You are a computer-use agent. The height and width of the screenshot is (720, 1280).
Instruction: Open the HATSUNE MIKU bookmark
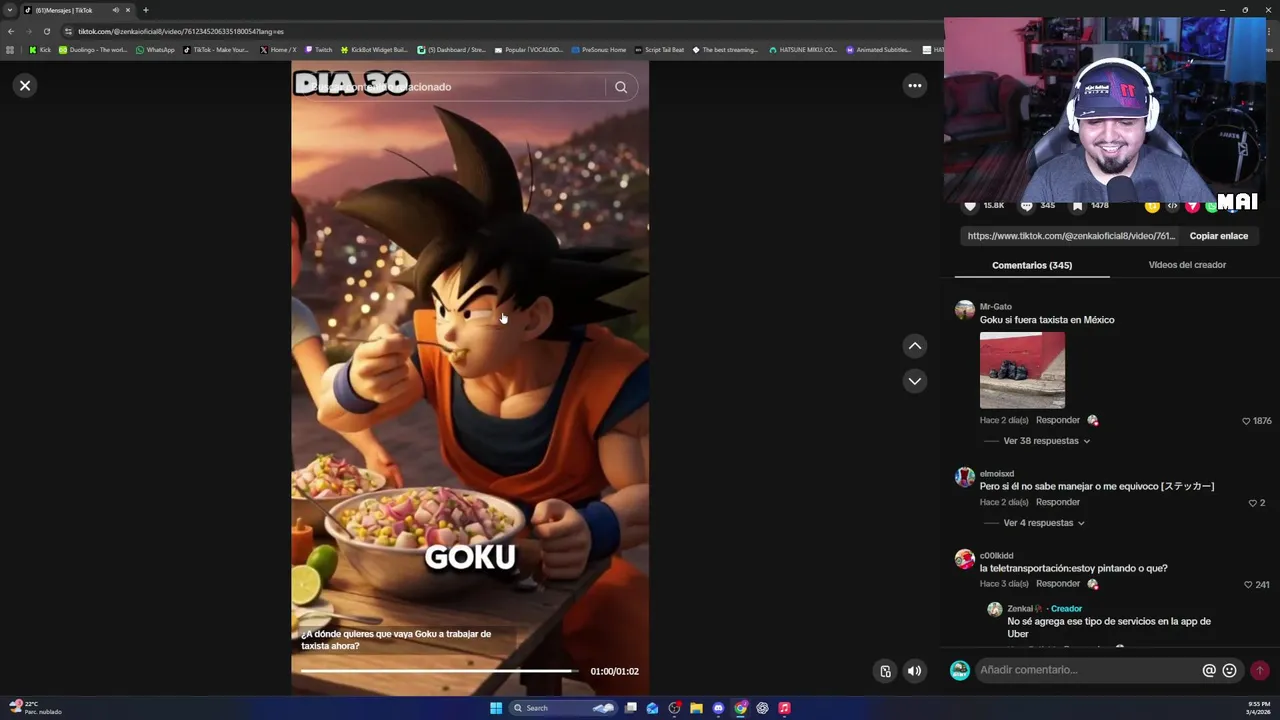[x=803, y=50]
